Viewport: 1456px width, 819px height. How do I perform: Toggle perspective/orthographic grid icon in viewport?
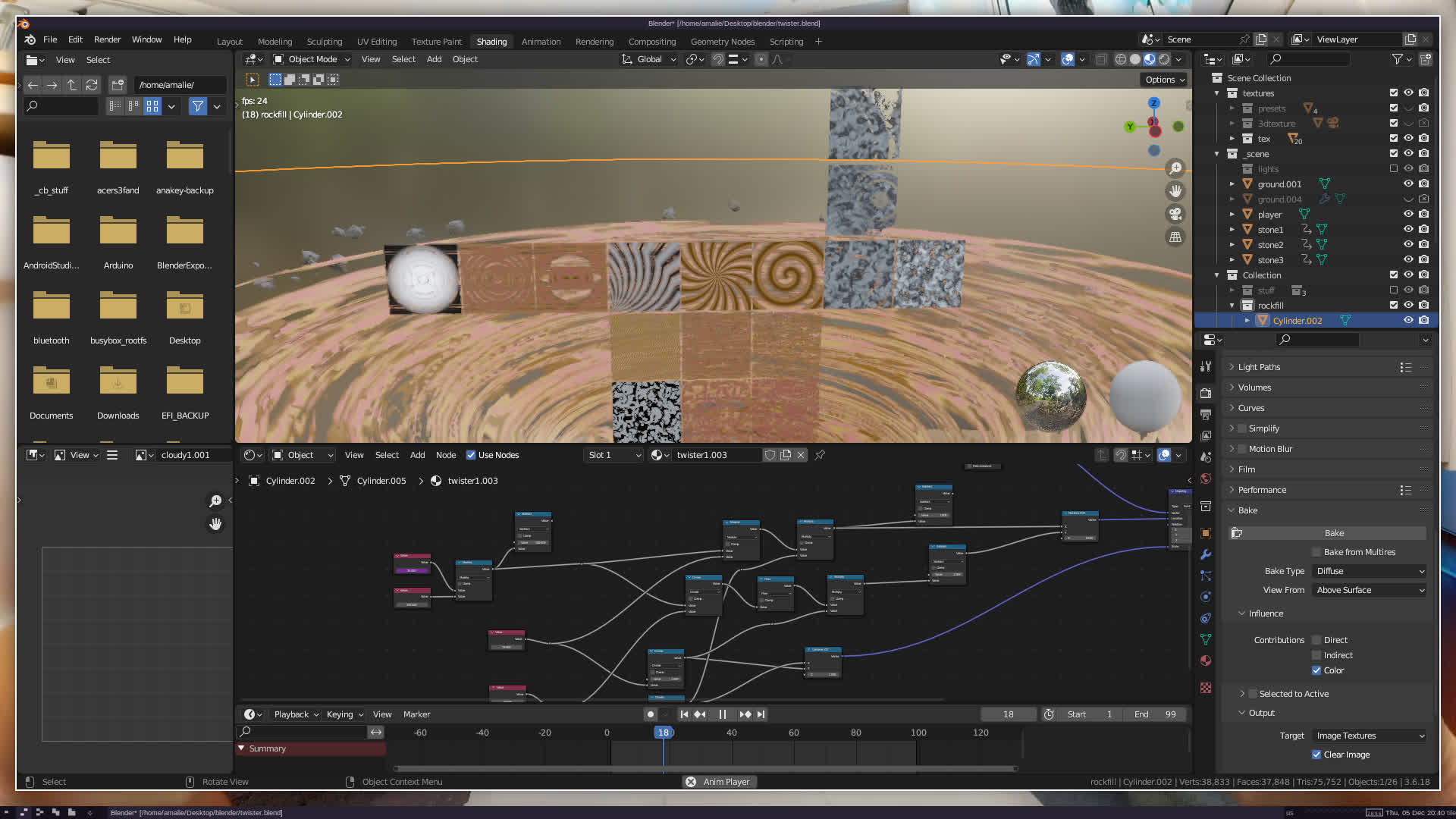point(1175,237)
